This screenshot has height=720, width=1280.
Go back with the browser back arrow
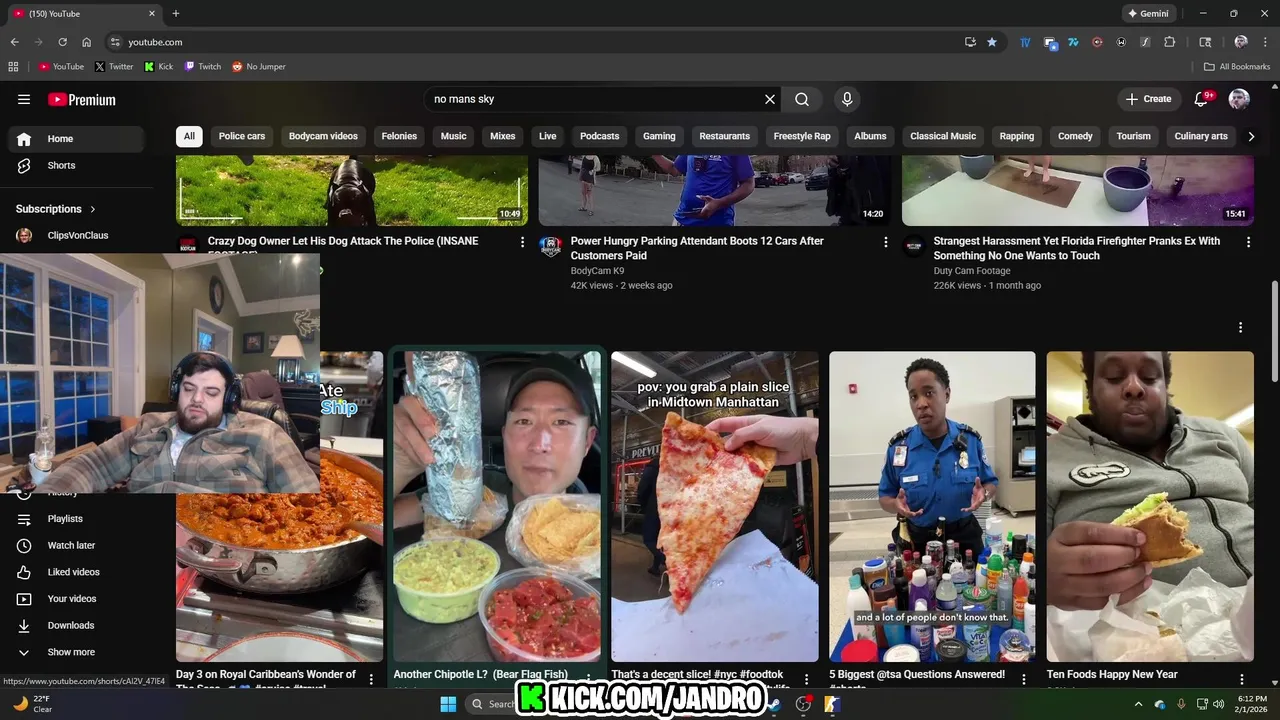click(x=14, y=42)
